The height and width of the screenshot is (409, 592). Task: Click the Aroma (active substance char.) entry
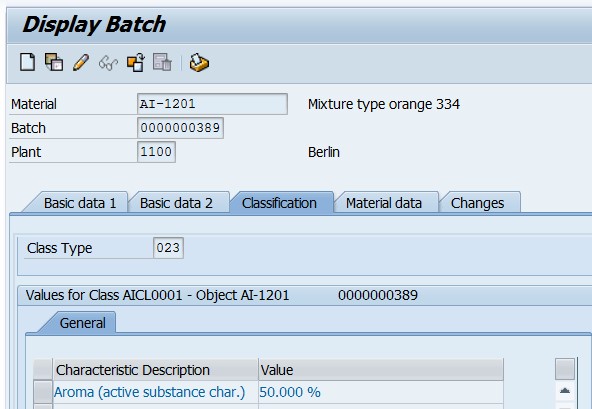pyautogui.click(x=150, y=392)
